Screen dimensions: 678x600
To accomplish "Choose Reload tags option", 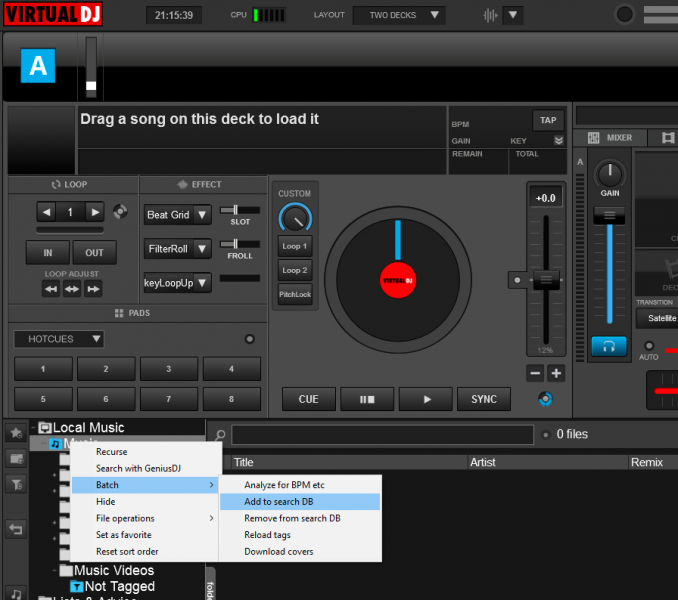I will pos(300,535).
